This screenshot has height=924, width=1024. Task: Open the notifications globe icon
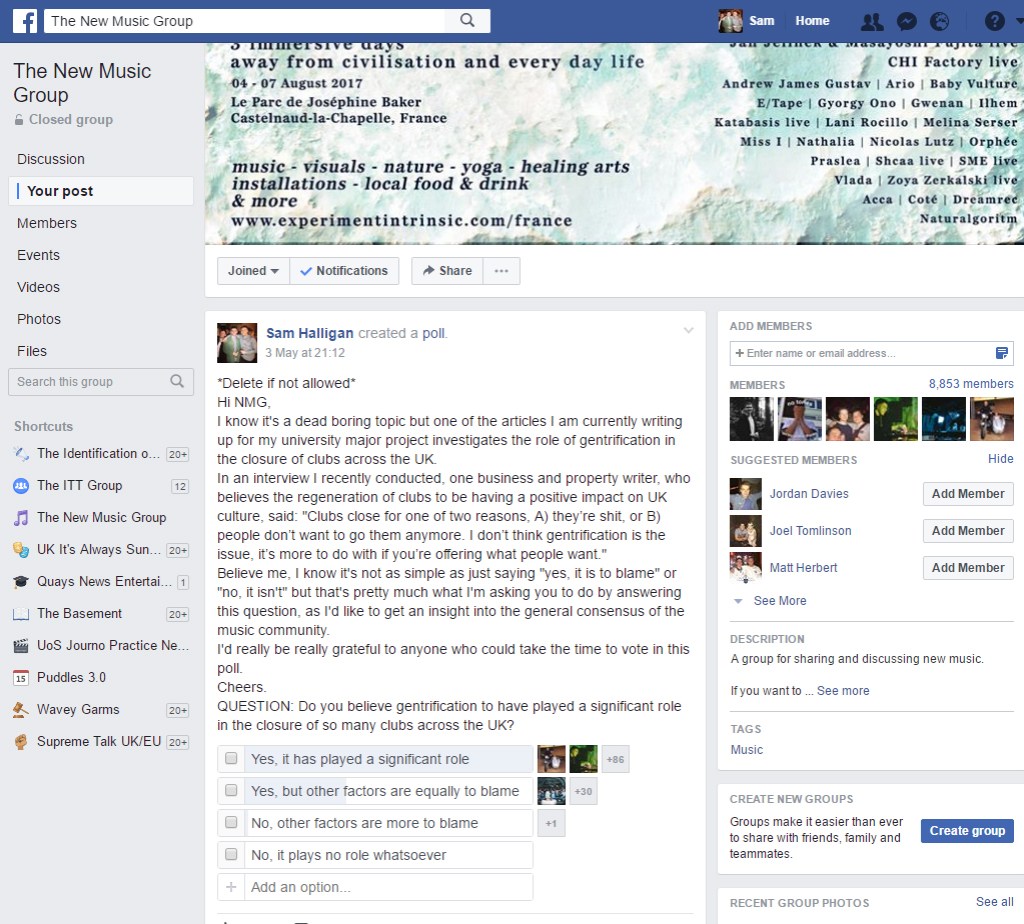pos(939,21)
